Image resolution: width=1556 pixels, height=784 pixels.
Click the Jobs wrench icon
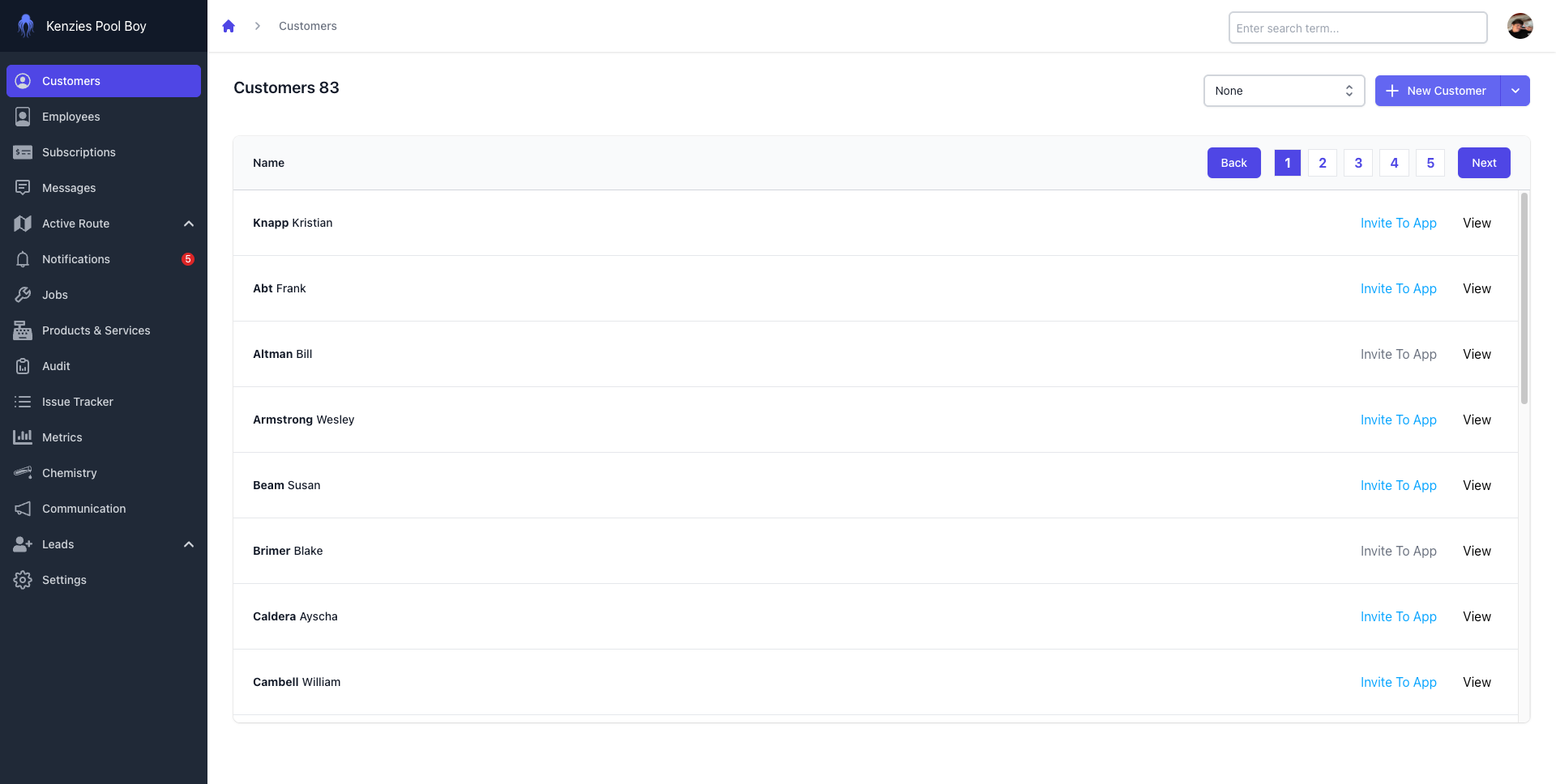(23, 295)
